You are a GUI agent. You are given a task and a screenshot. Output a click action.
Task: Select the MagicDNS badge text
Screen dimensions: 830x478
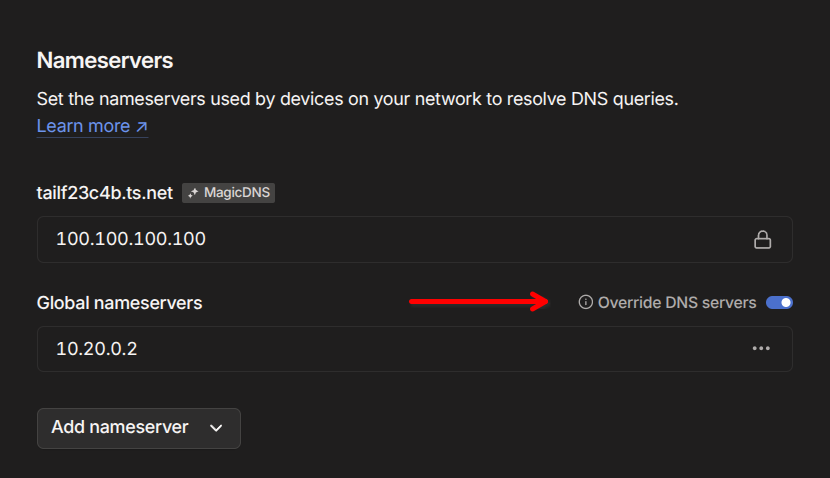pyautogui.click(x=236, y=193)
